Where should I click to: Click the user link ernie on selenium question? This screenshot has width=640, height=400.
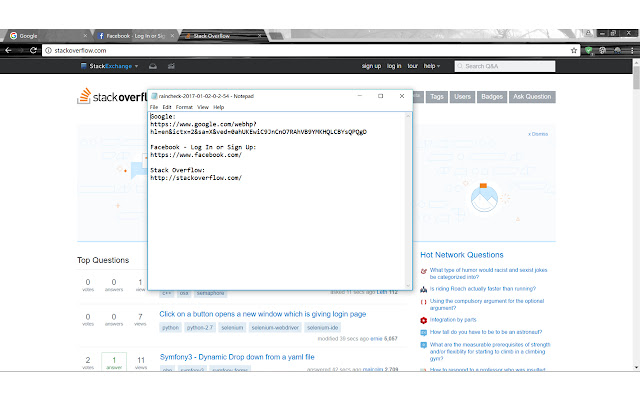(x=376, y=339)
